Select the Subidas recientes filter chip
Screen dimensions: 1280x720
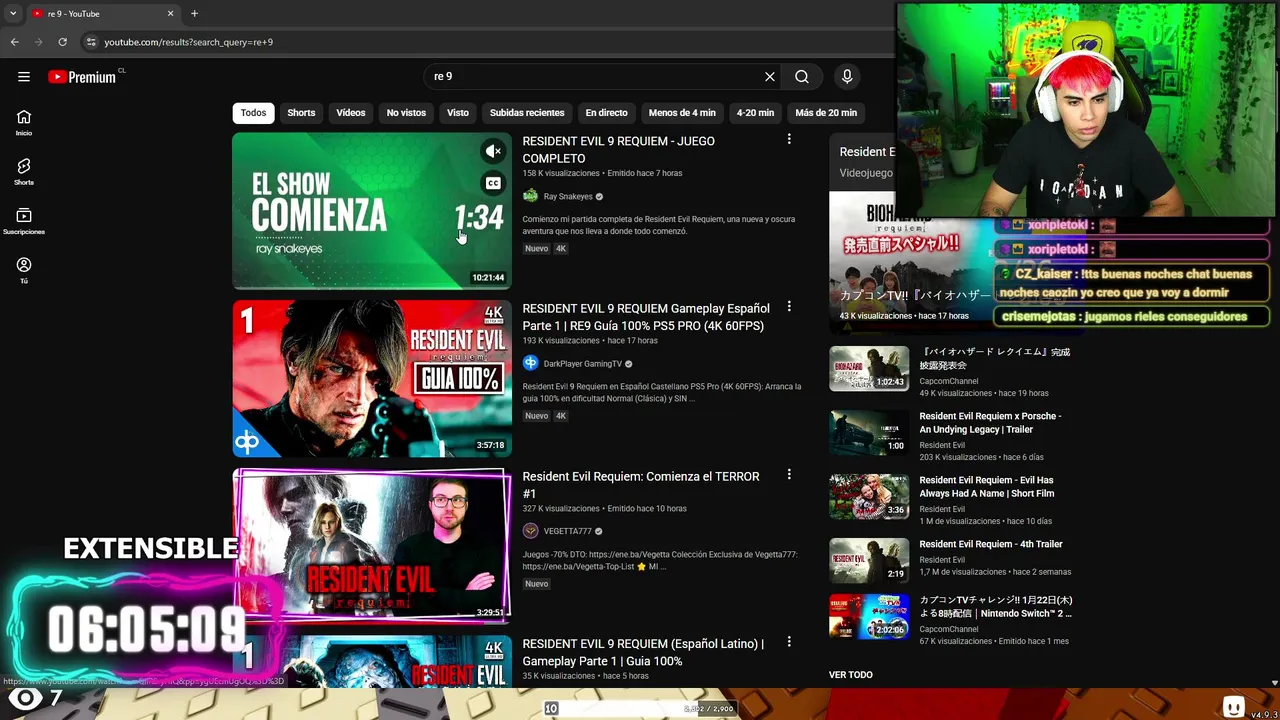[527, 113]
